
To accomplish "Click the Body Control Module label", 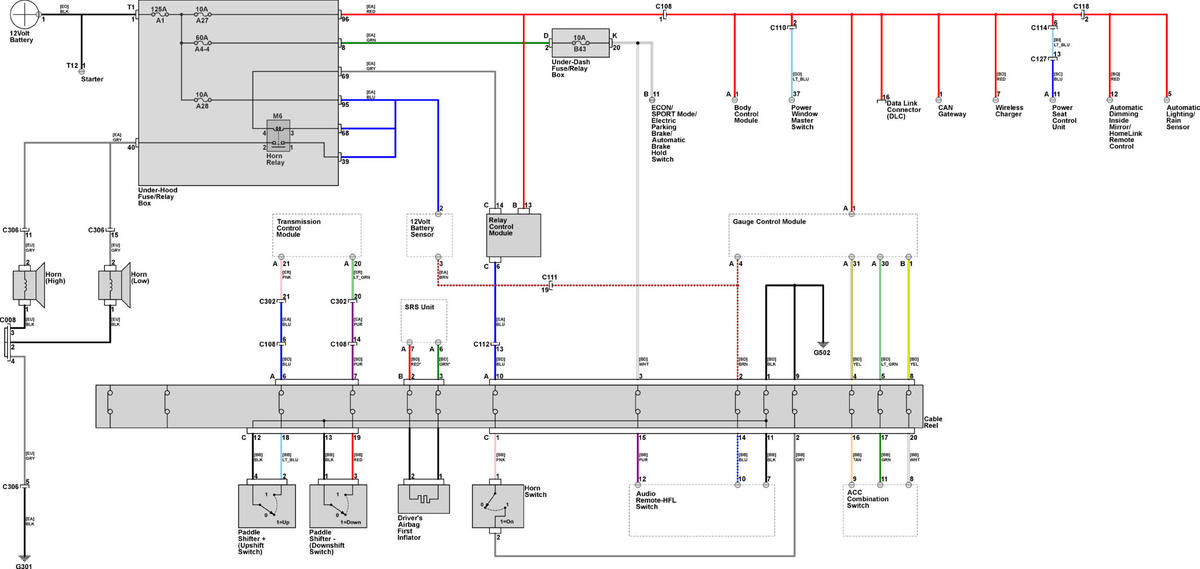I will 749,113.
